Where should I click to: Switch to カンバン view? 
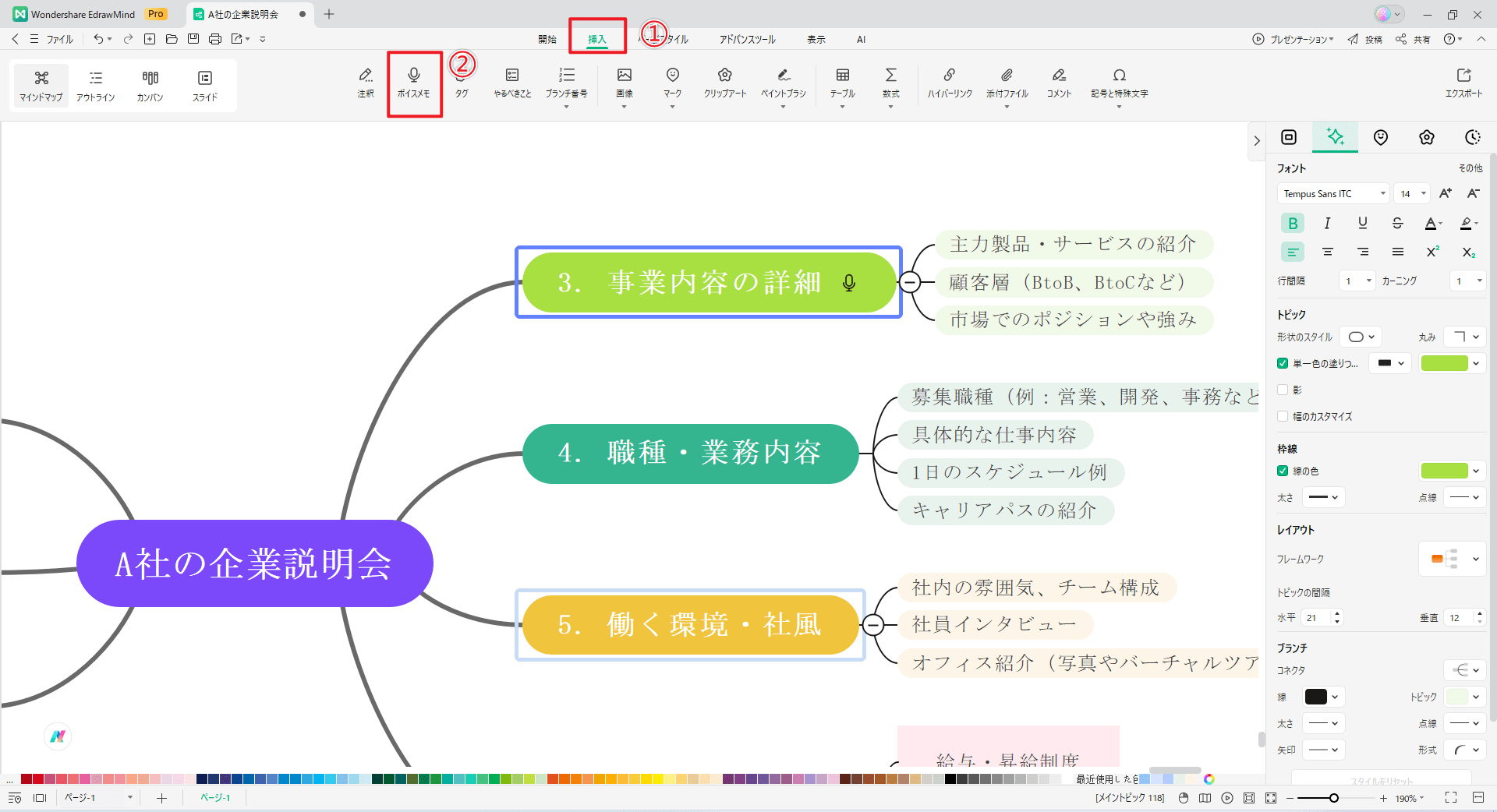pos(150,86)
